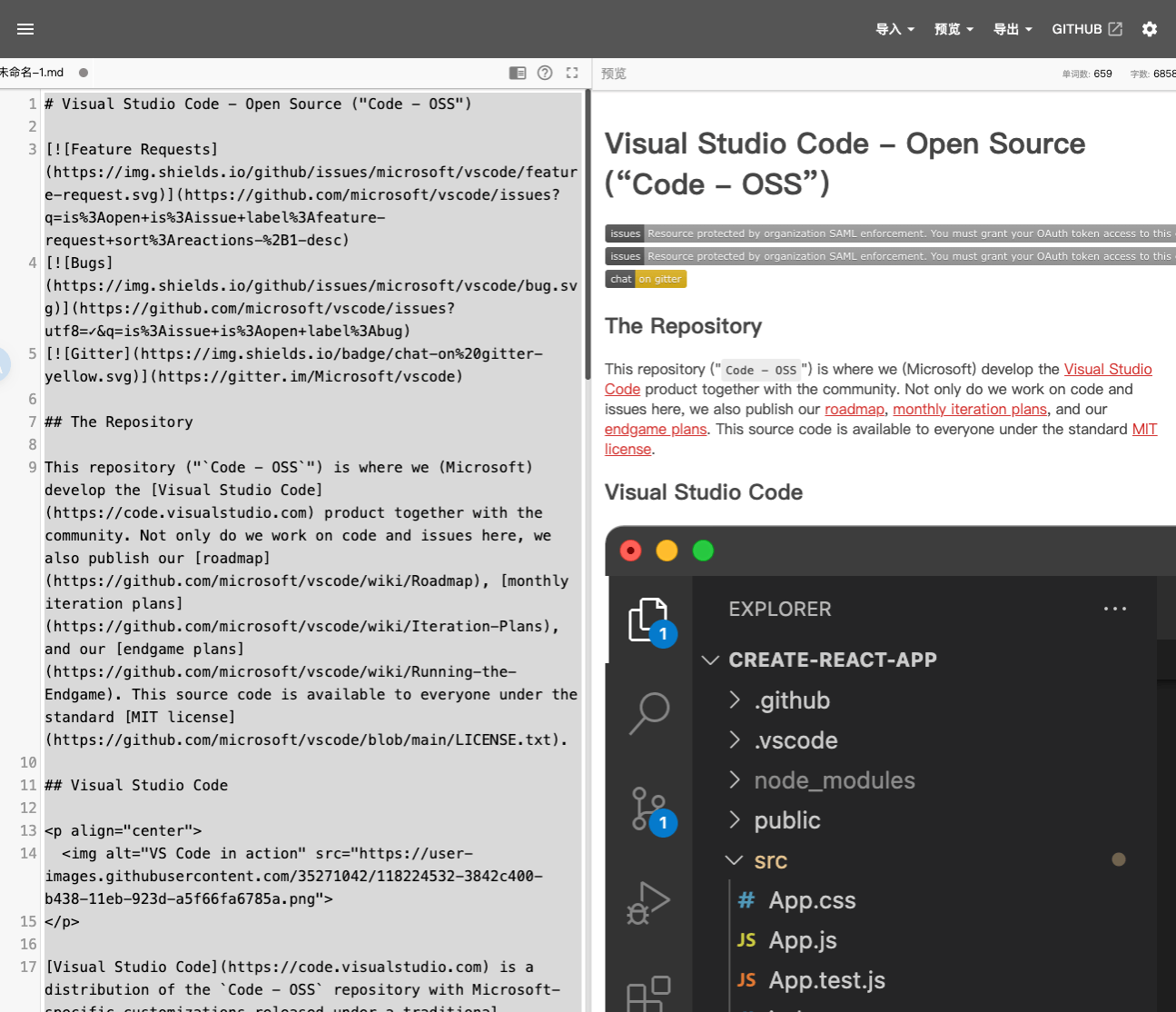Open the GITHUB external link
This screenshot has width=1176, height=1012.
1087,29
